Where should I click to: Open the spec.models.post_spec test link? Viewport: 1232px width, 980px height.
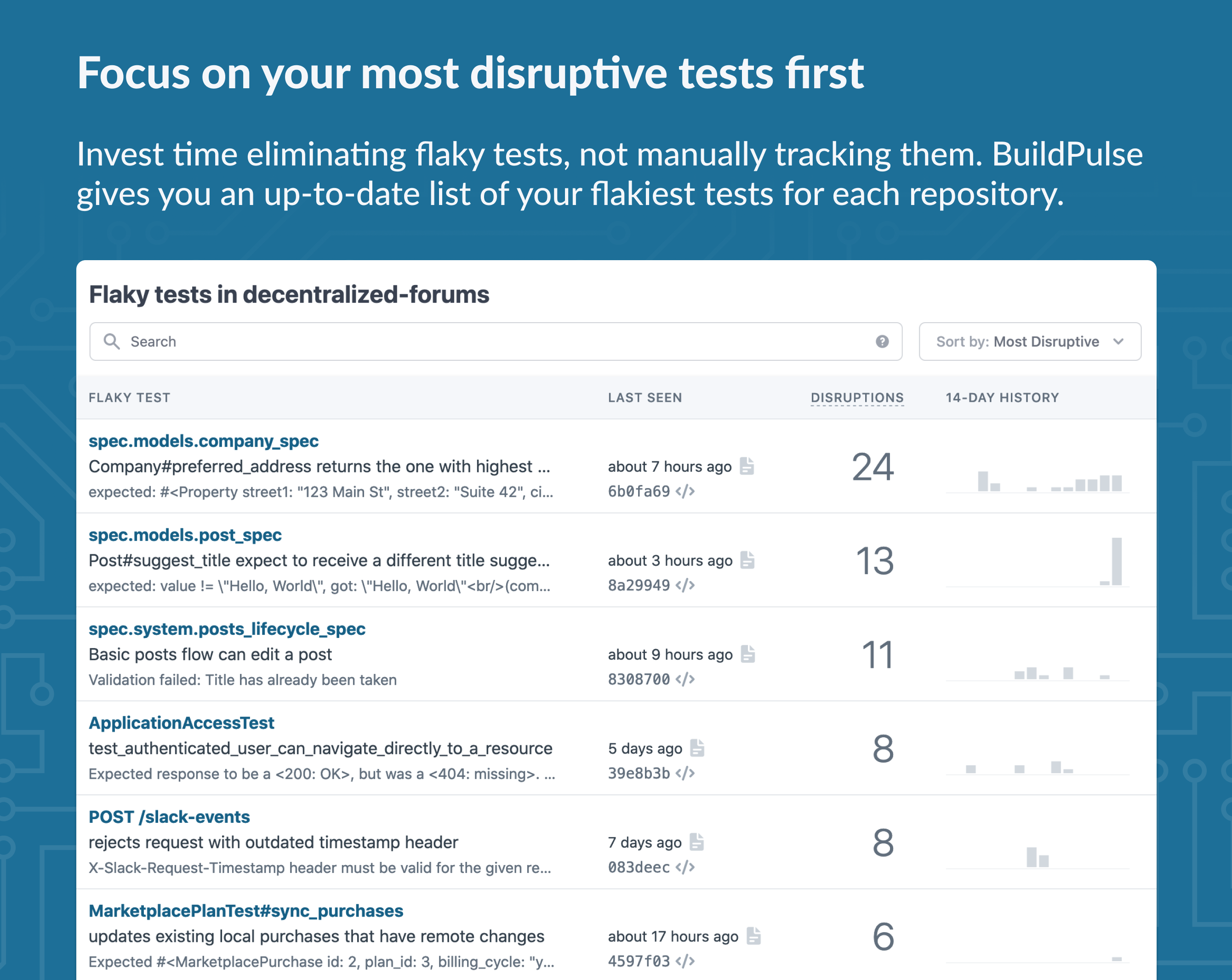click(x=185, y=535)
